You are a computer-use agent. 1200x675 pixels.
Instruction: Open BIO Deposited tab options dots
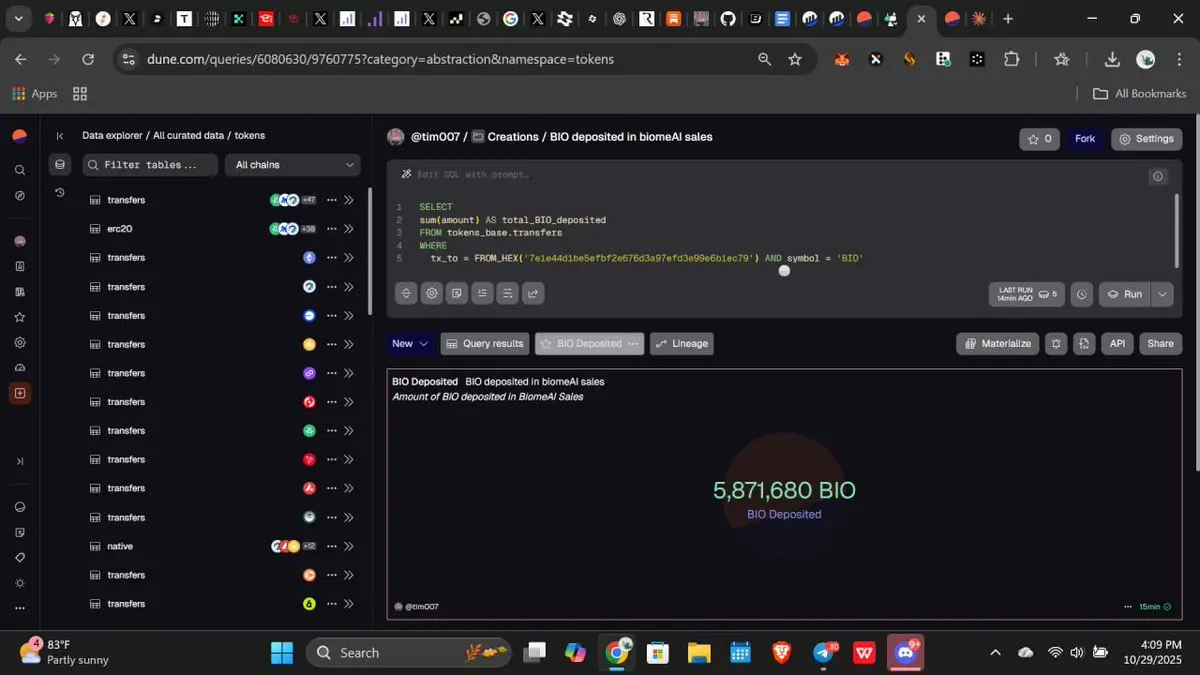pyautogui.click(x=633, y=343)
